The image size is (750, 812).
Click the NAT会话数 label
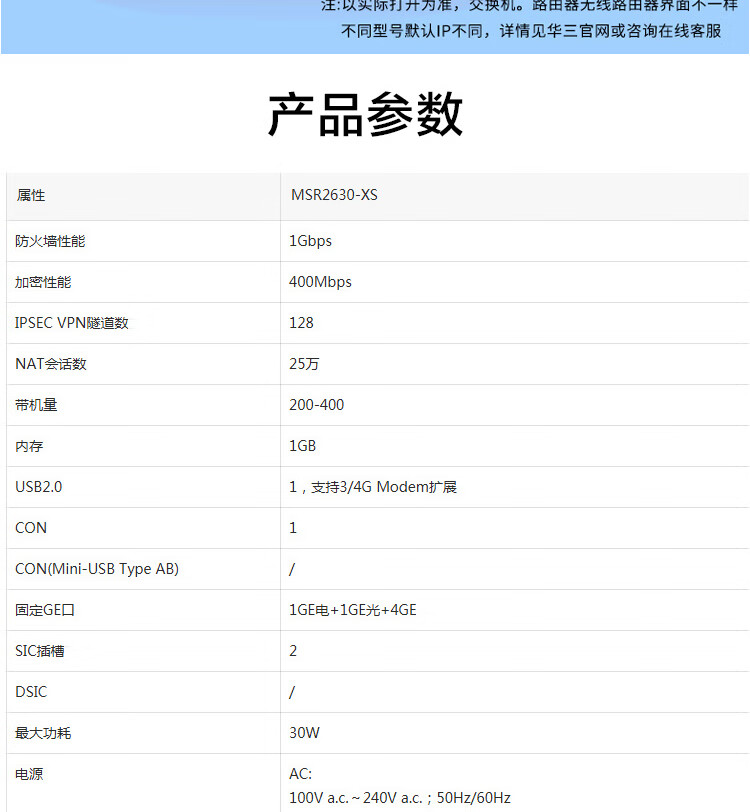point(51,364)
